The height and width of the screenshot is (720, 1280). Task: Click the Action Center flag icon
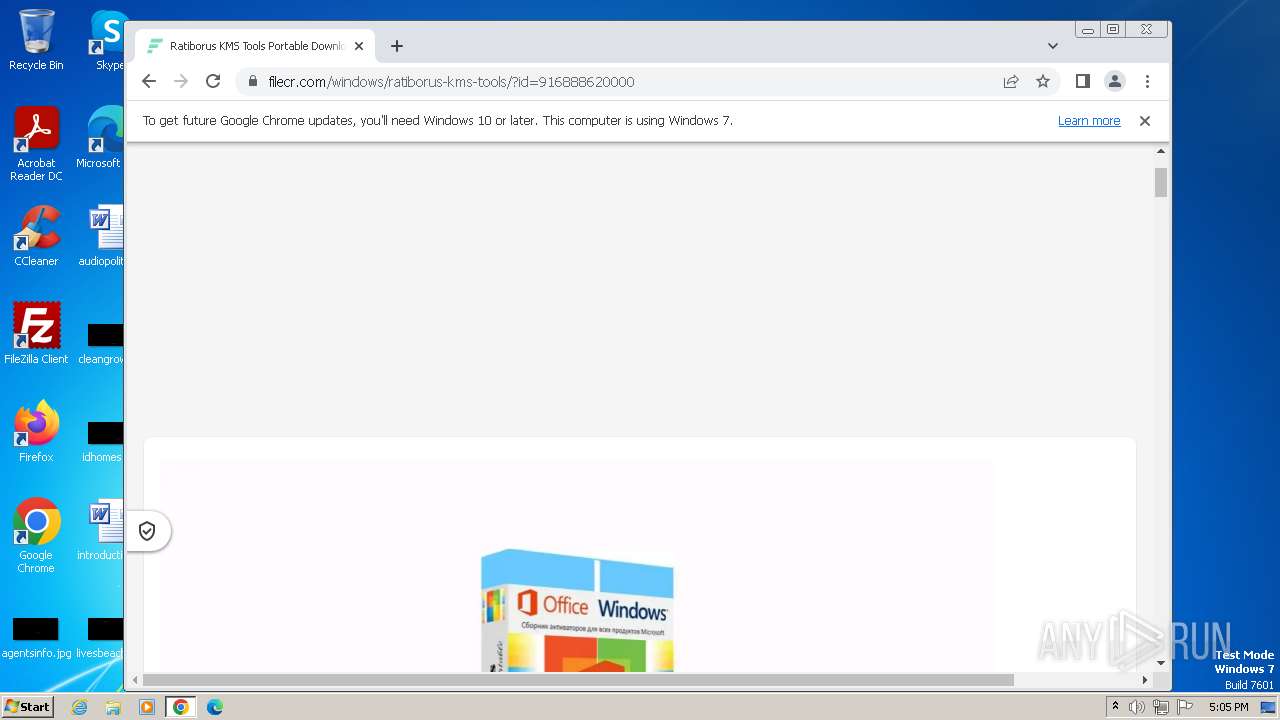pos(1185,707)
